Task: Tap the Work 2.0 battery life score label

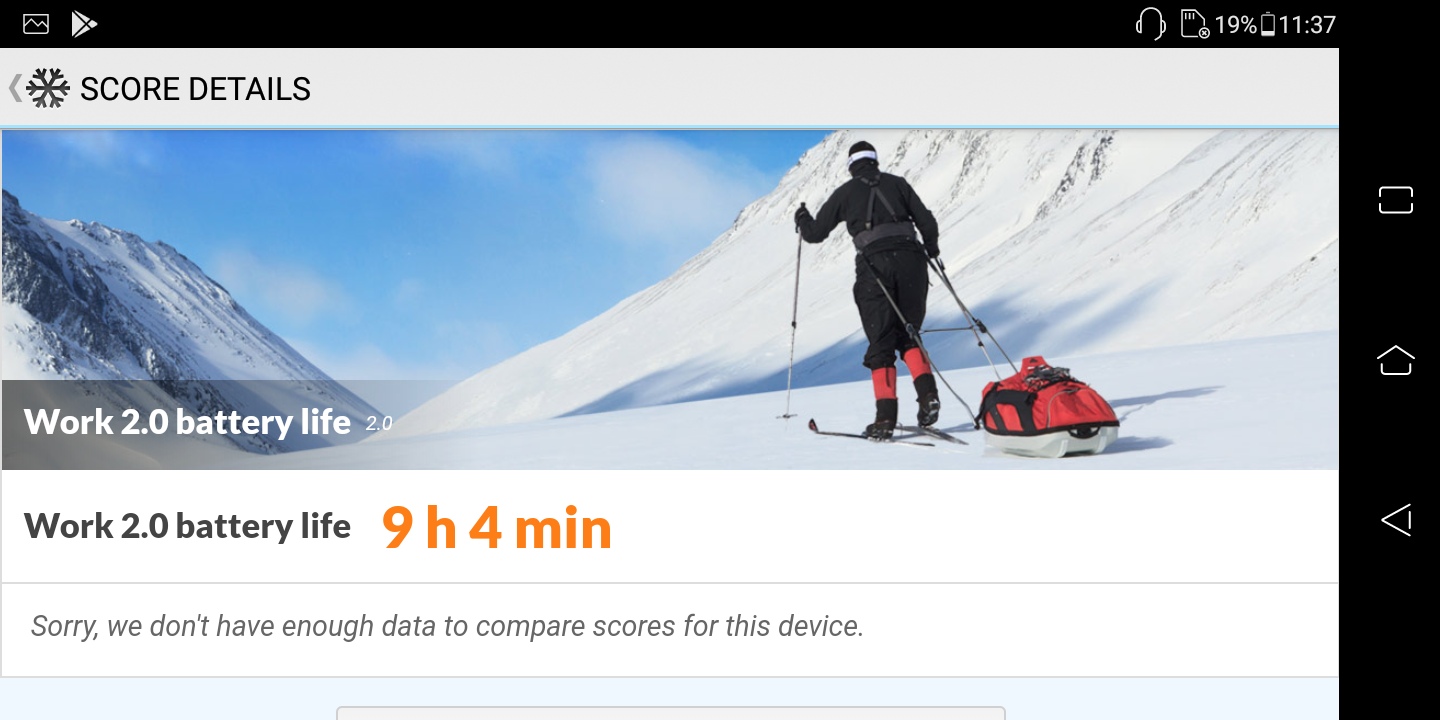Action: point(187,526)
